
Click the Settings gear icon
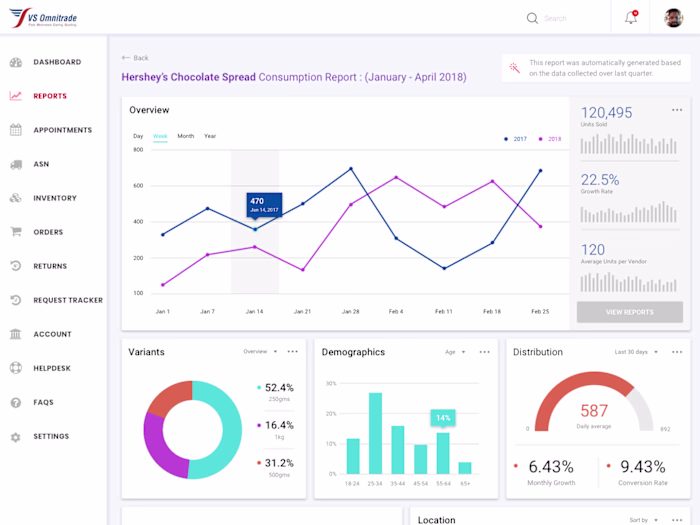[16, 437]
